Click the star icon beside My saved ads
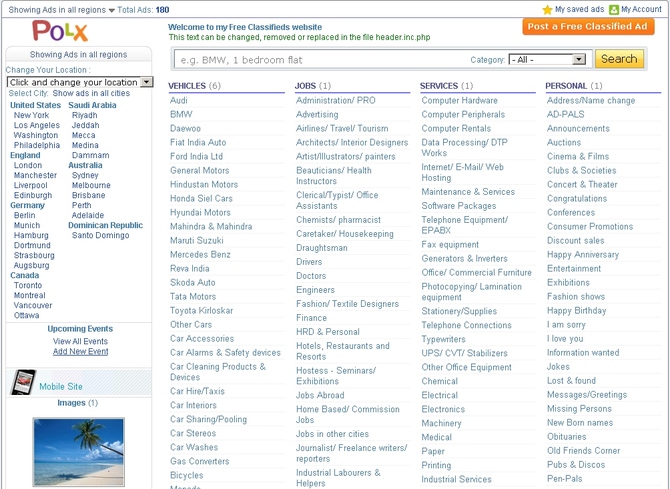The image size is (670, 489). tap(547, 9)
